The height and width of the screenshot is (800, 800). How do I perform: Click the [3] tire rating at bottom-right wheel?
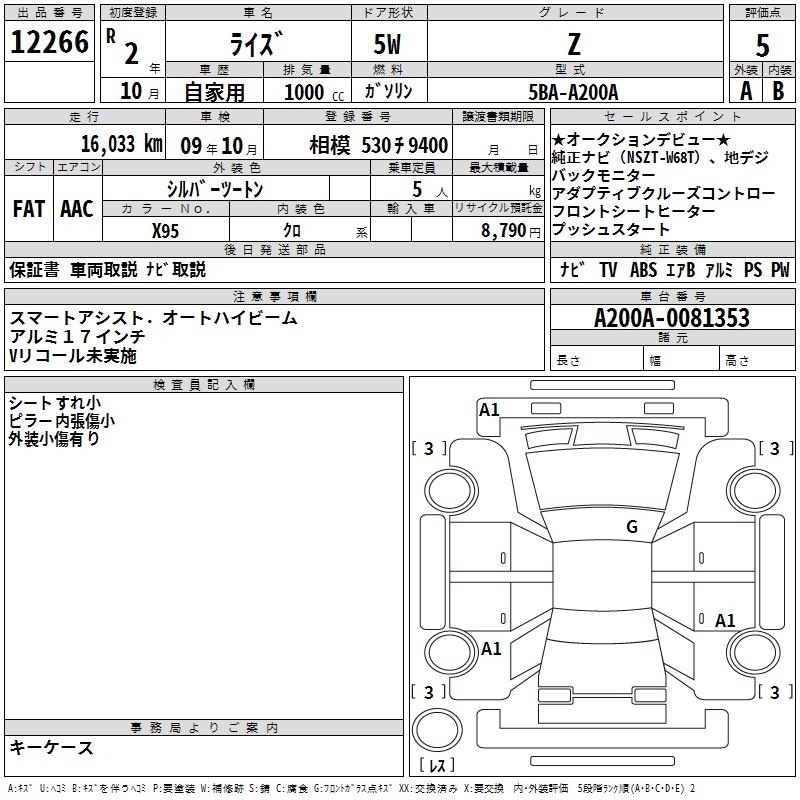click(x=775, y=692)
